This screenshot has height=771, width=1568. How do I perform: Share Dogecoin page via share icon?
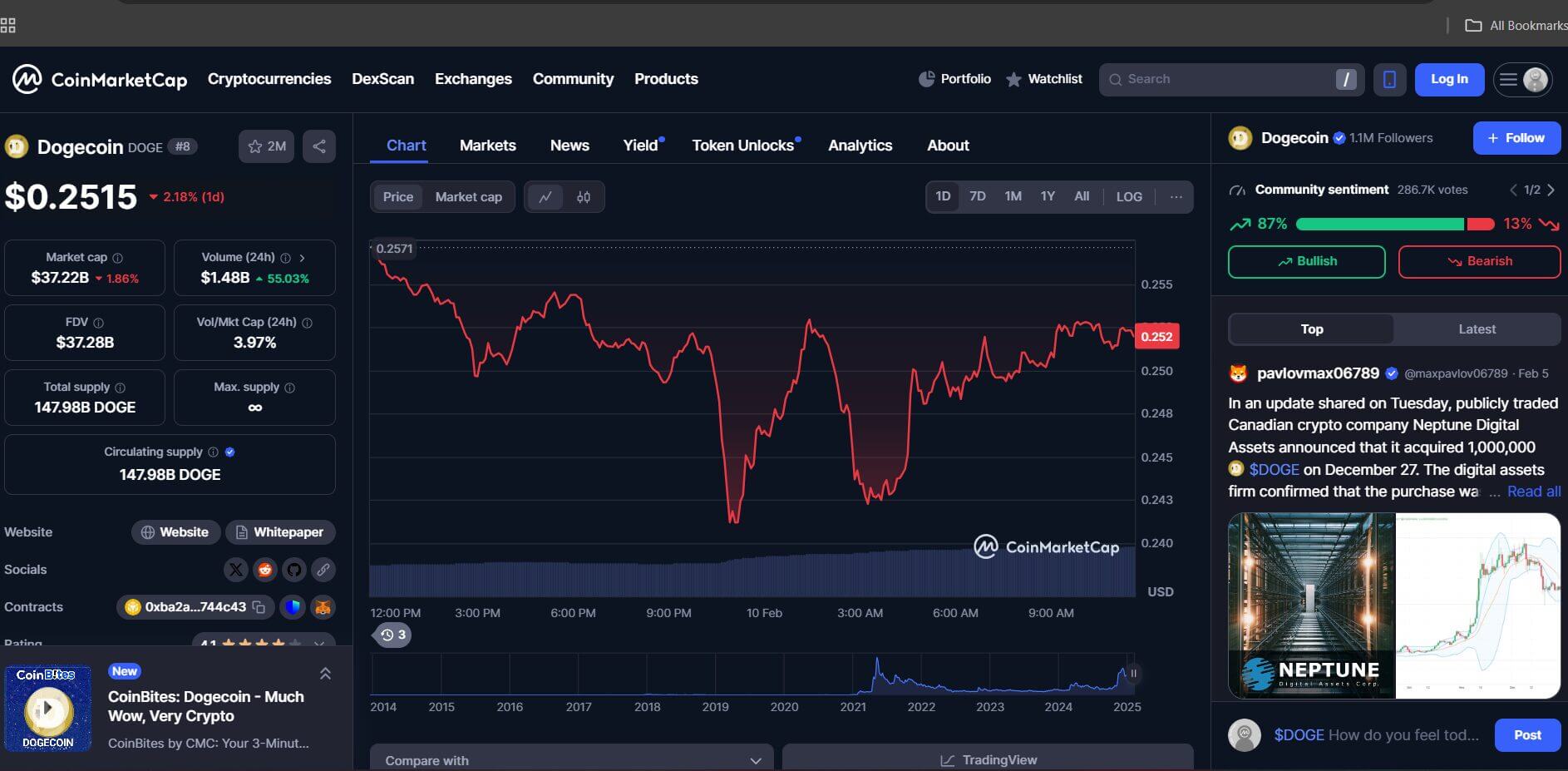(x=318, y=146)
